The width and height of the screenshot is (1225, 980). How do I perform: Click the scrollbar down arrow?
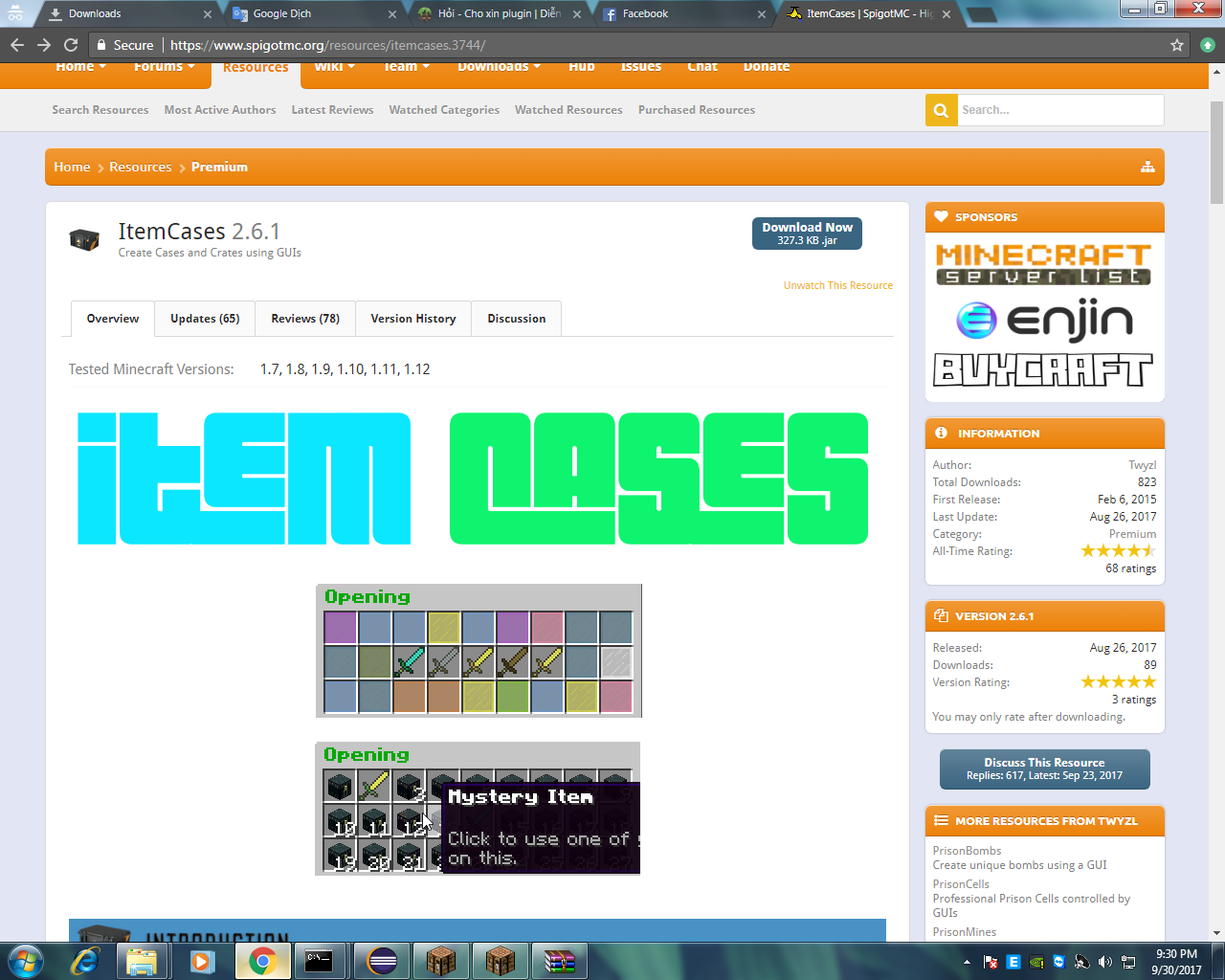1216,933
